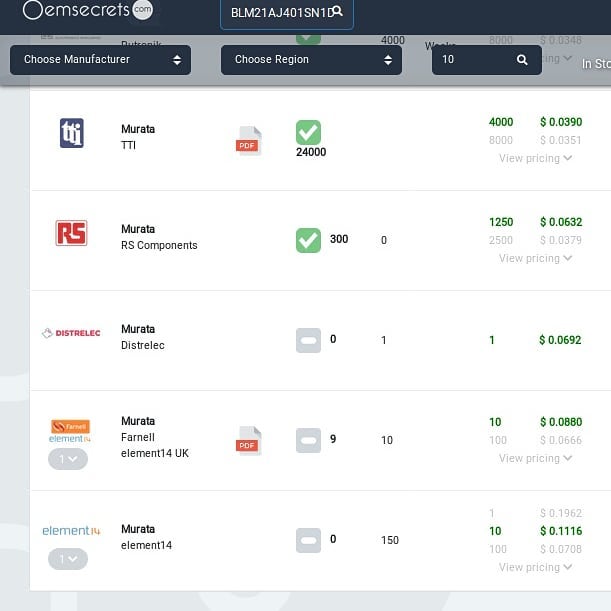Viewport: 611px width, 611px height.
Task: Open the Choose Region dropdown
Action: tap(311, 60)
